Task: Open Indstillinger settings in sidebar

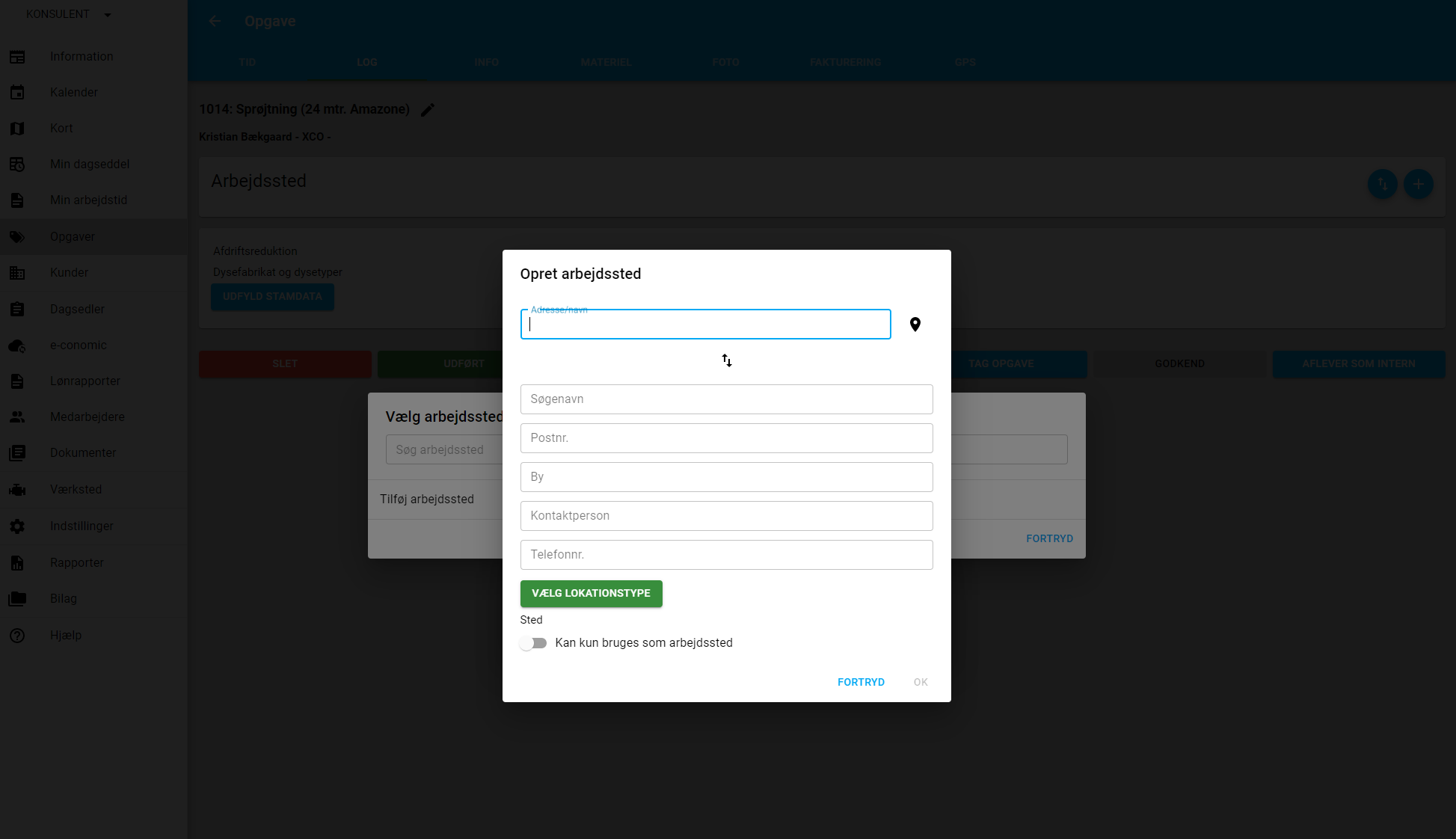Action: 82,526
